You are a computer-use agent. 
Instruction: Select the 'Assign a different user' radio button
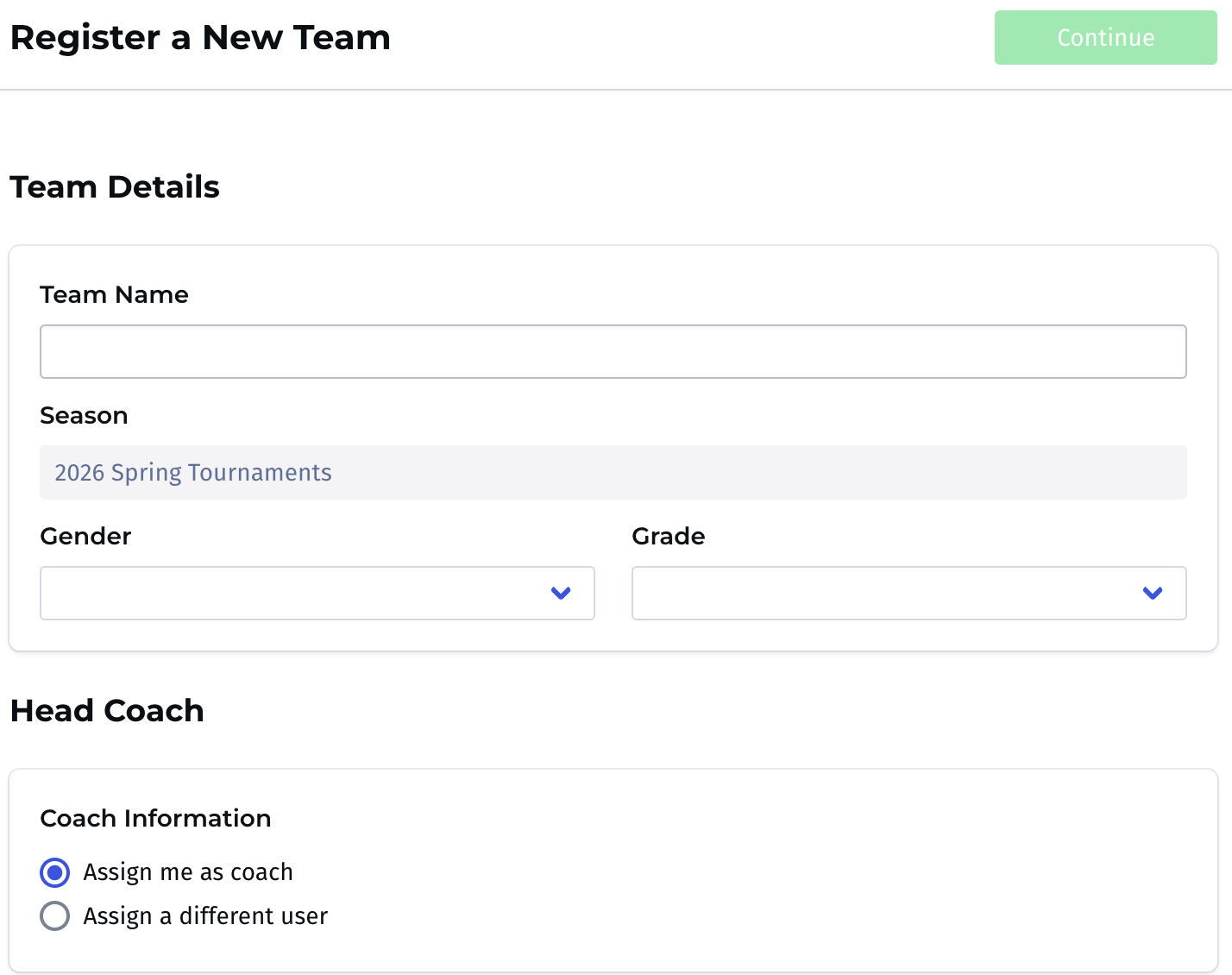point(55,915)
